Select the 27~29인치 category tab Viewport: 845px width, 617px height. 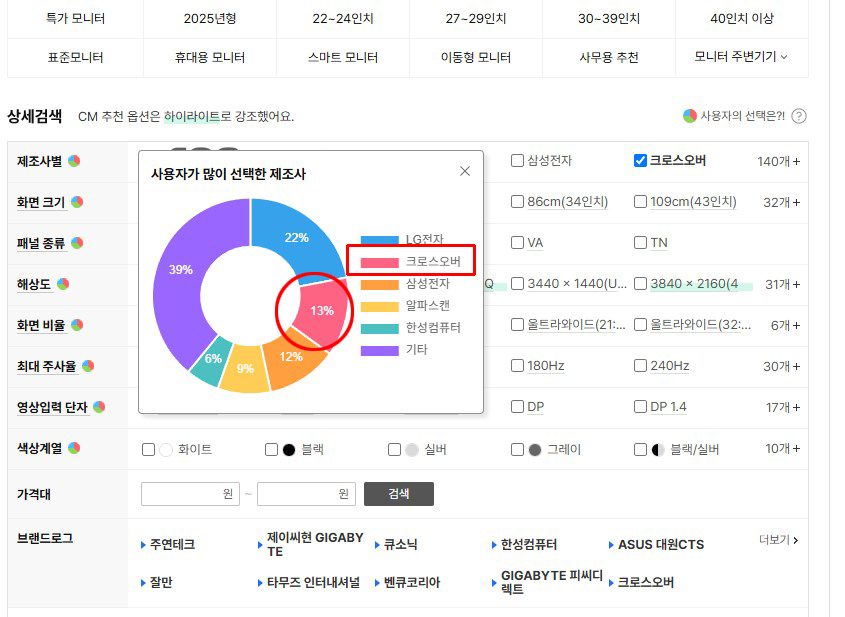(476, 19)
